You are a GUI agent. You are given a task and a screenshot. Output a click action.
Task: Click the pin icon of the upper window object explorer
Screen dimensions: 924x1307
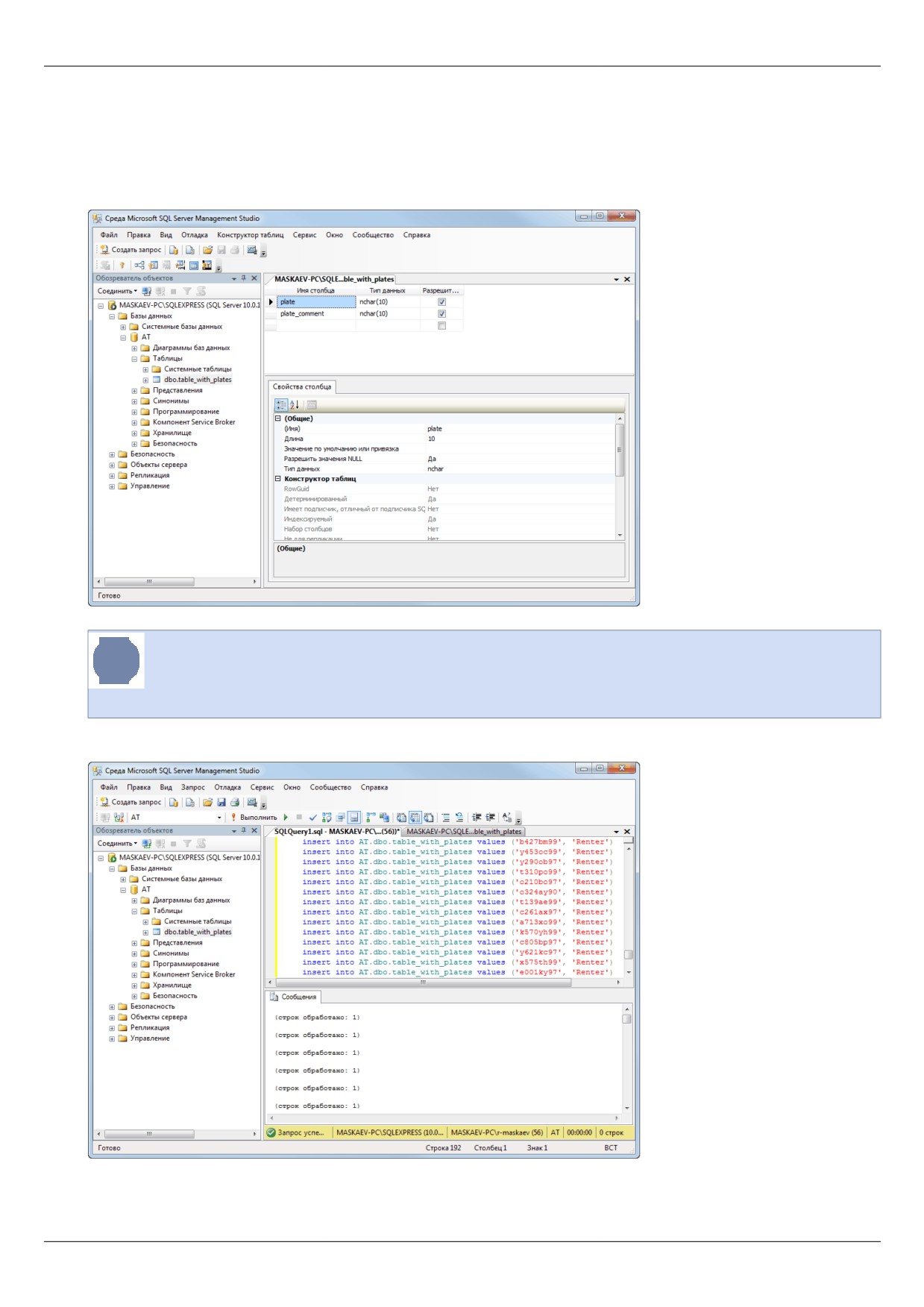point(244,278)
